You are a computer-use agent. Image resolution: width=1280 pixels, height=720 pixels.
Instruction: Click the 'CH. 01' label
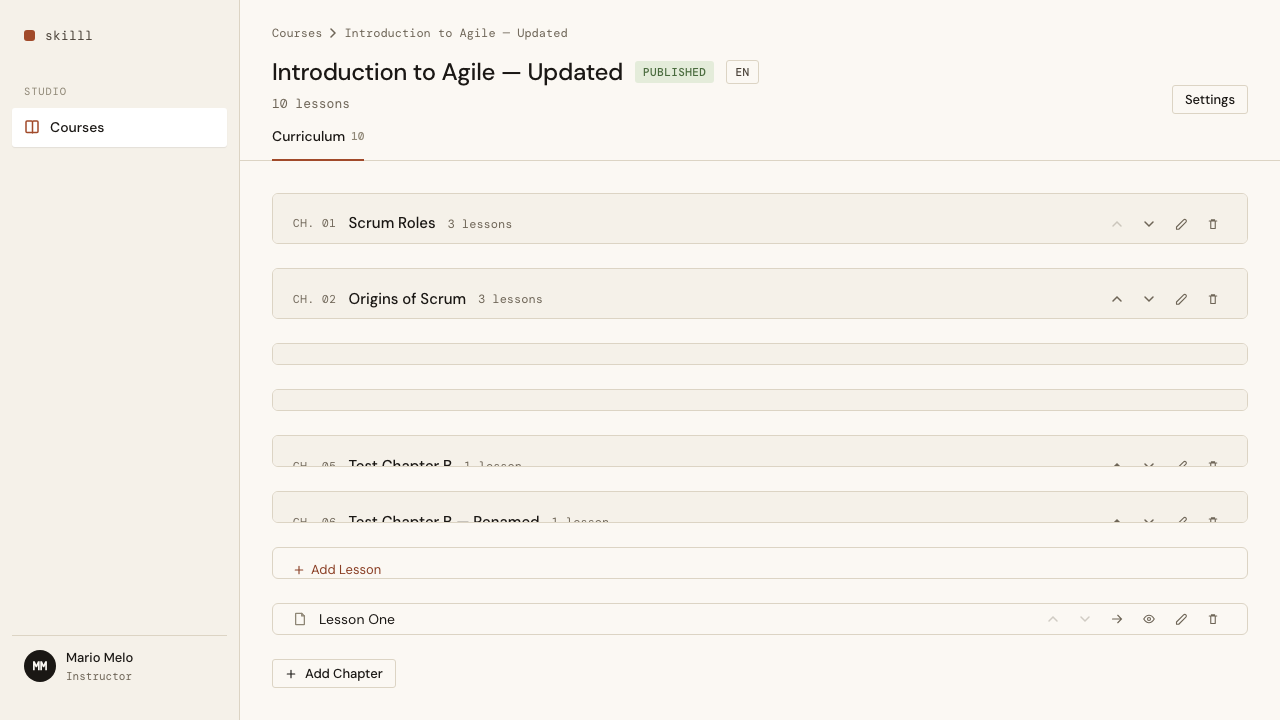[314, 224]
